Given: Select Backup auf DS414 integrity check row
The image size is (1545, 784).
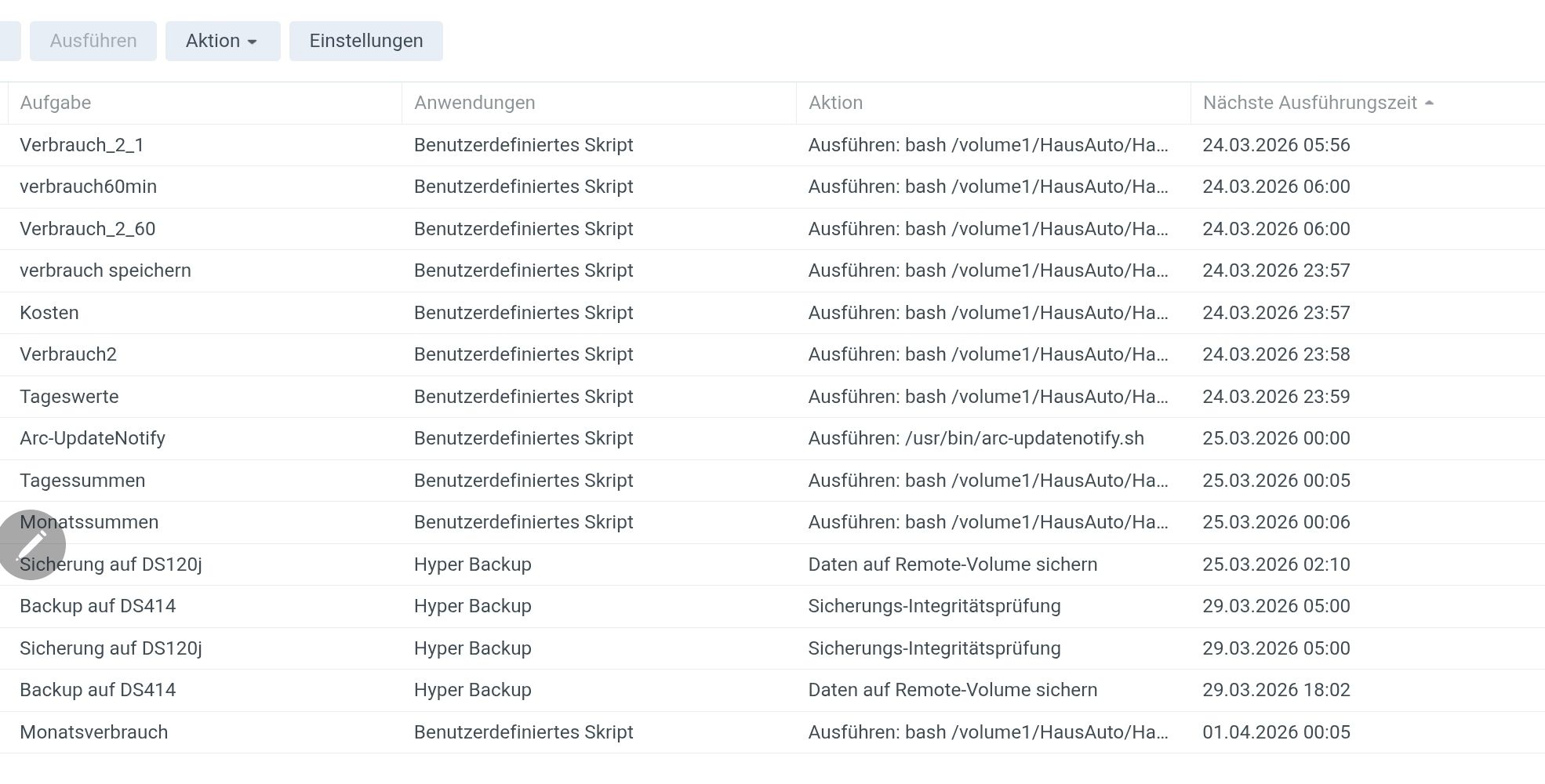Looking at the screenshot, I should click(97, 606).
